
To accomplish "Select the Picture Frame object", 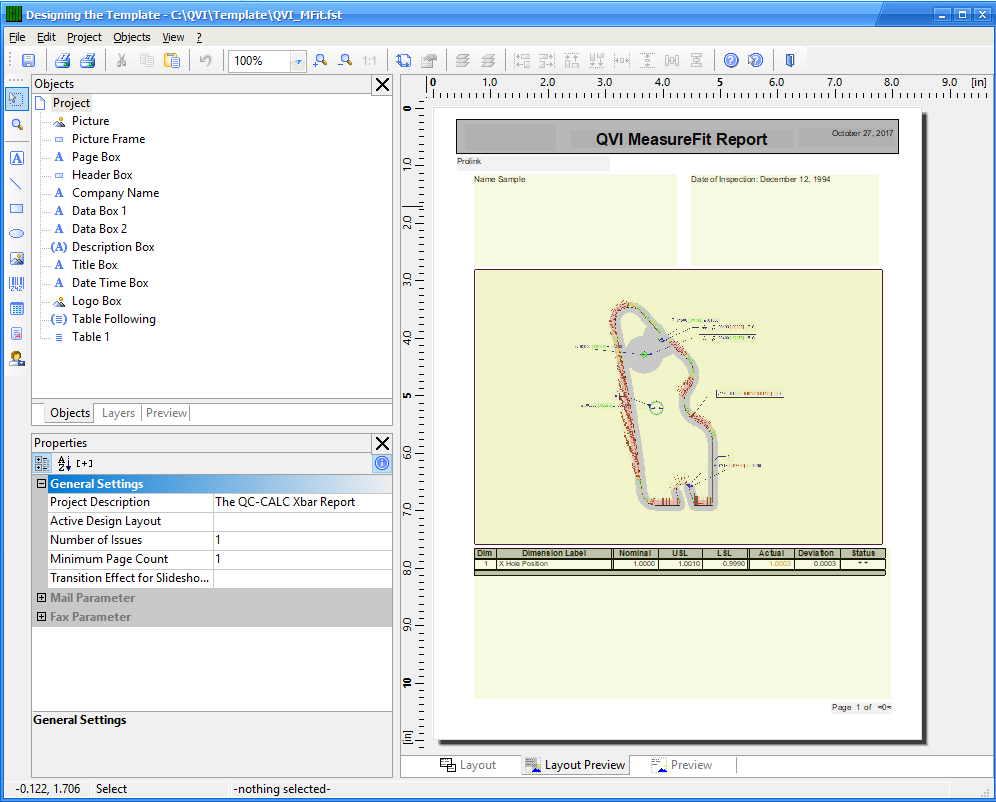I will pyautogui.click(x=109, y=139).
